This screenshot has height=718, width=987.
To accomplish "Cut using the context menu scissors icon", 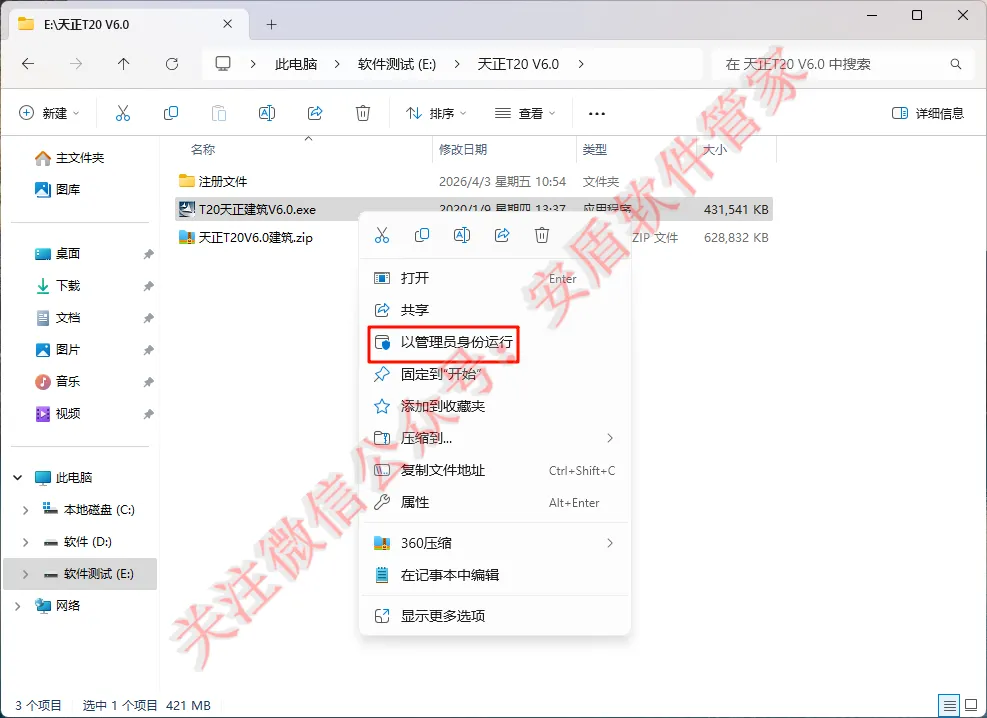I will pyautogui.click(x=382, y=235).
